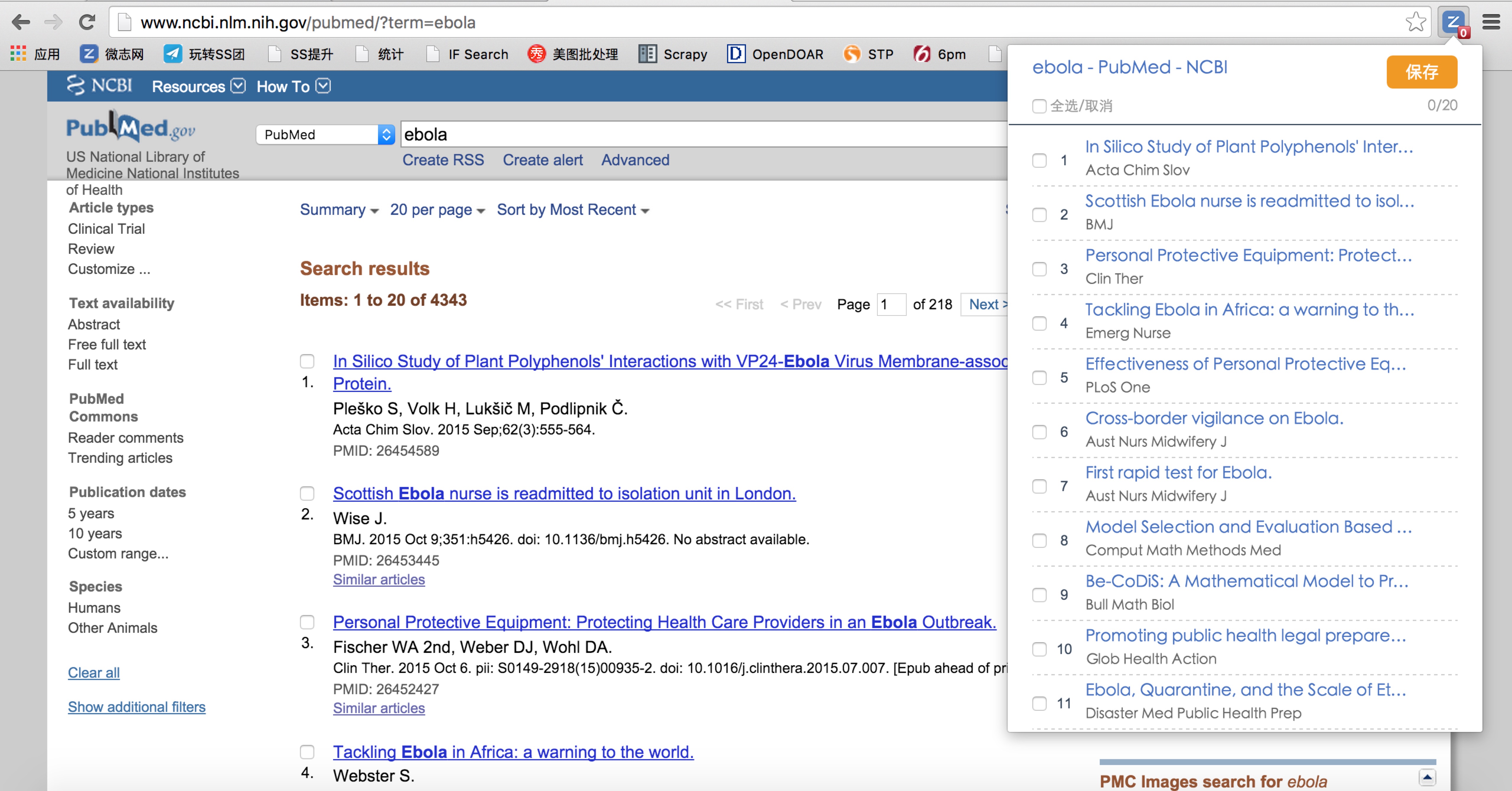Check popup item 9 Be-CoDiS
1512x791 pixels.
[1039, 594]
